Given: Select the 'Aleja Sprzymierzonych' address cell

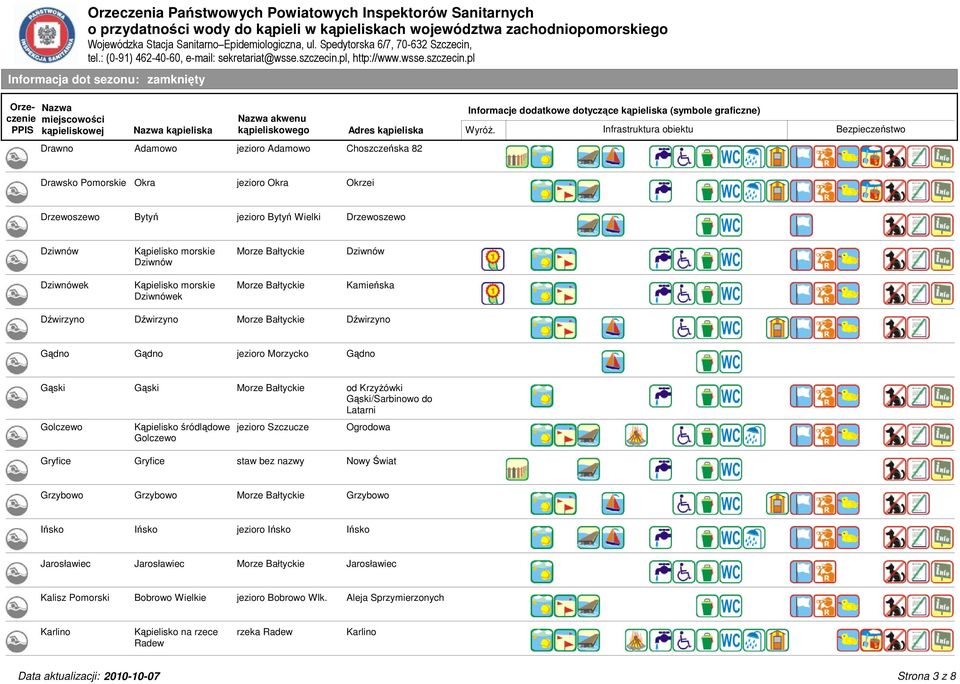Looking at the screenshot, I should (x=395, y=598).
